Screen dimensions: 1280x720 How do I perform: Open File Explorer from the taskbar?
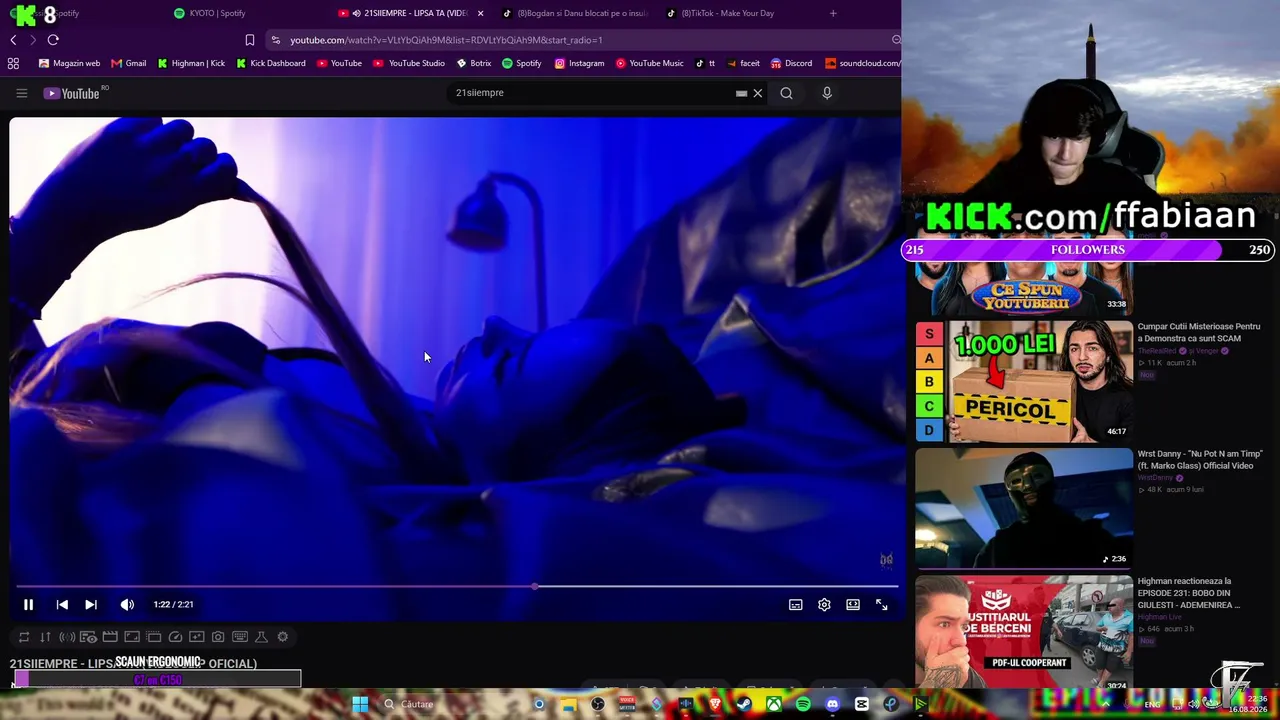coord(569,704)
